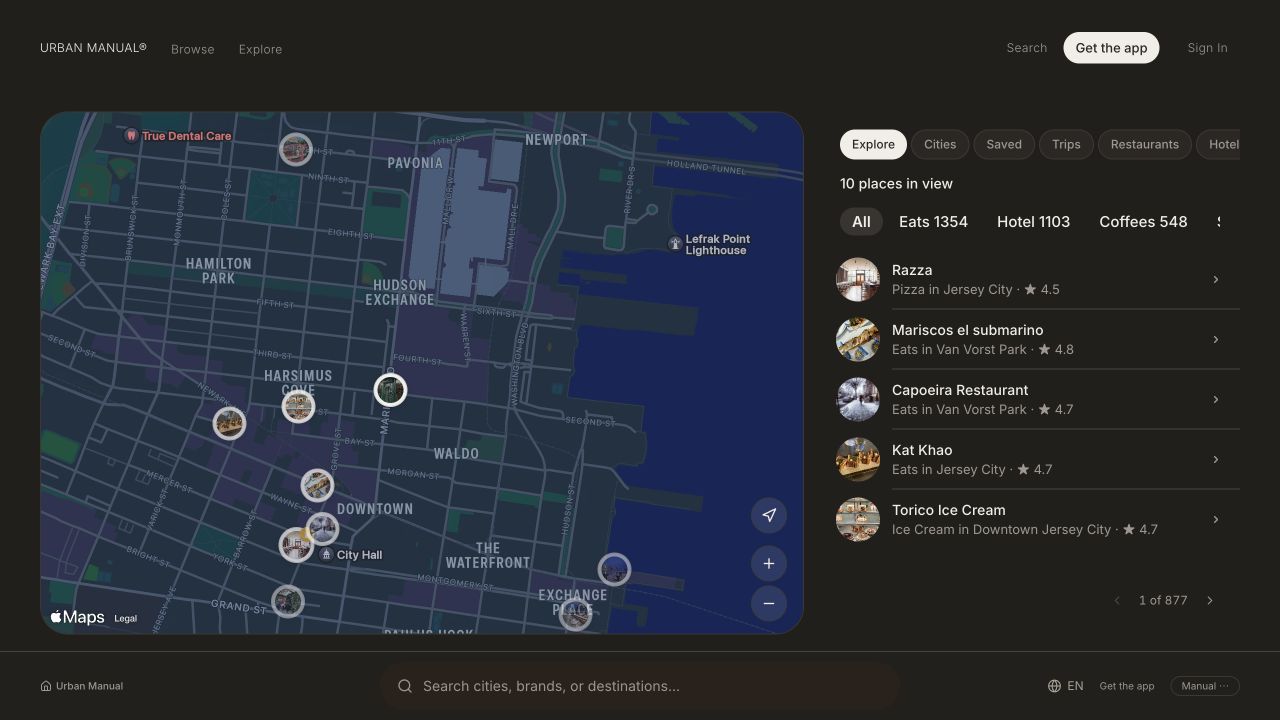This screenshot has height=720, width=1280.
Task: Click Sign In link
Action: (1207, 48)
